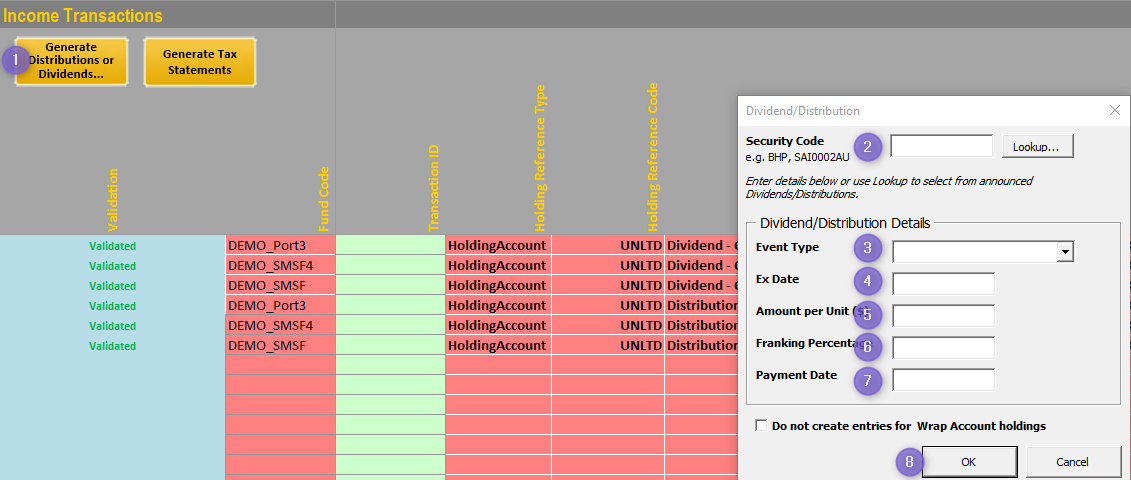Select the second DEMO_Port3 fund code cell

click(281, 305)
